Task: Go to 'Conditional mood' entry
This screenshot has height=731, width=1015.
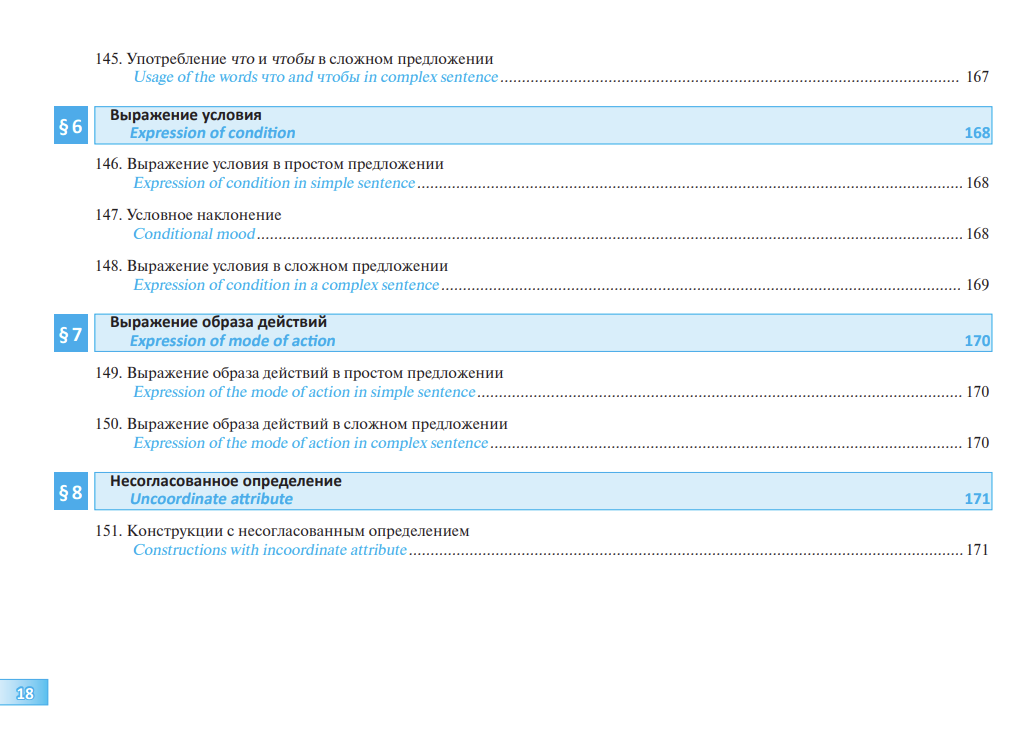Action: click(x=194, y=234)
